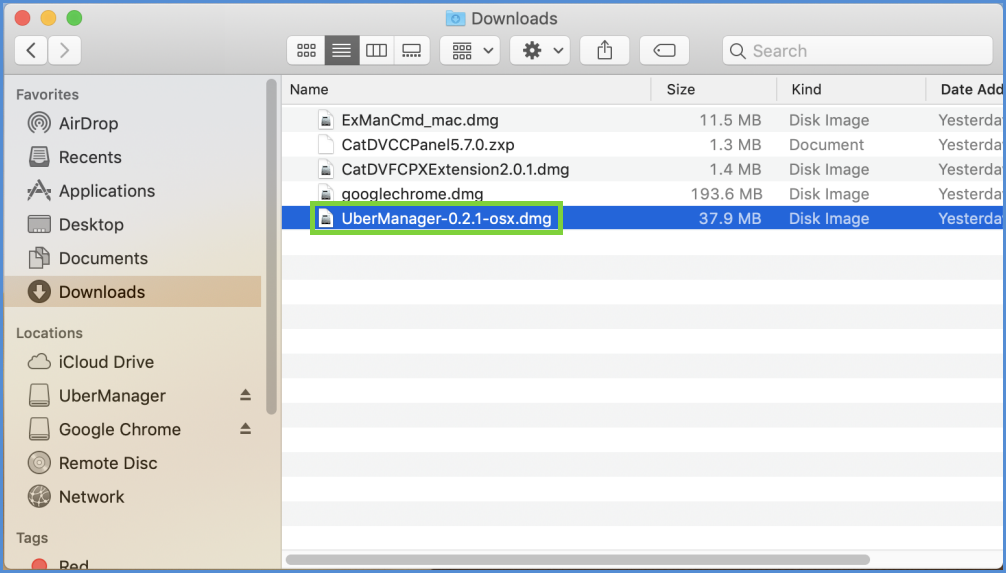Image resolution: width=1006 pixels, height=573 pixels.
Task: Click the 1.4 MB size cell
Action: [x=735, y=169]
